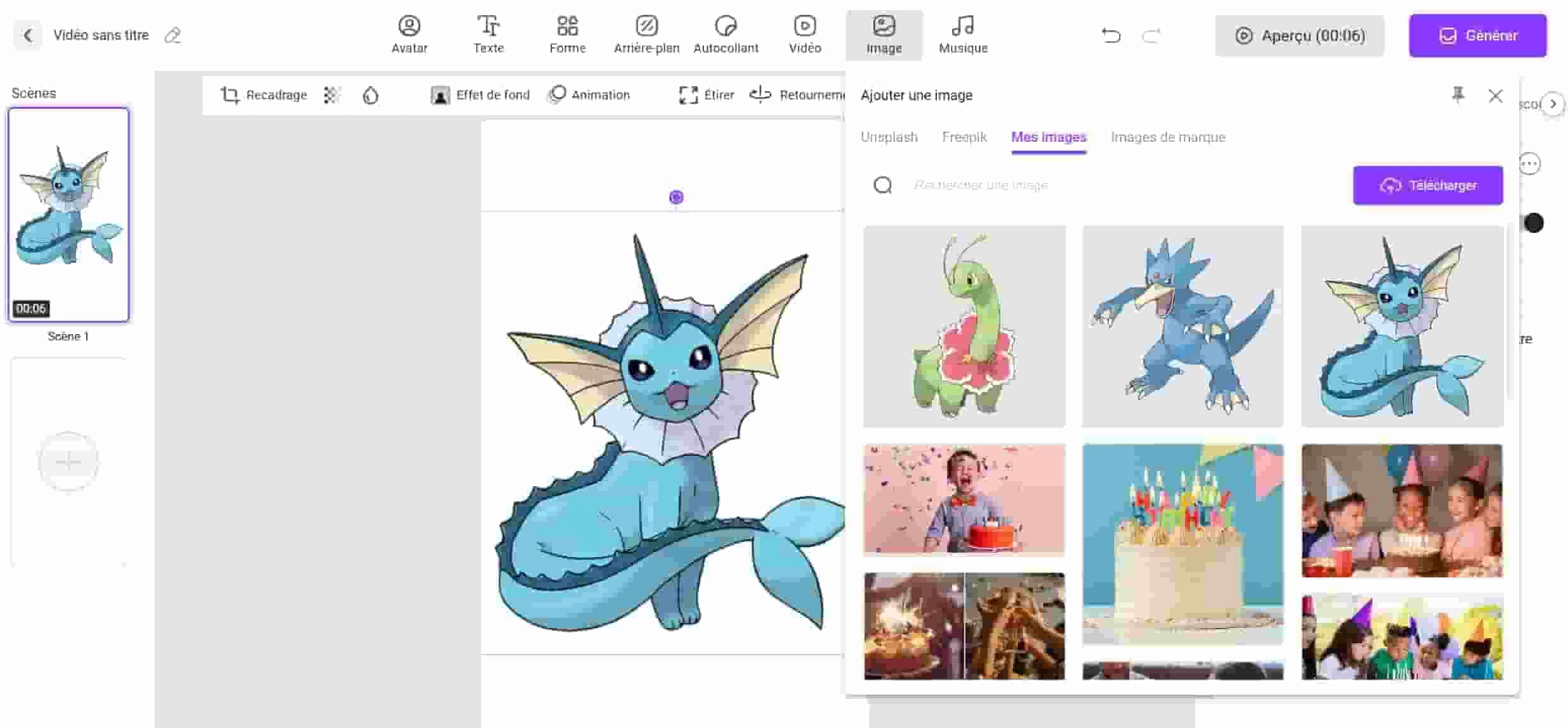
Task: Select children with colorful hats photo
Action: point(1402,636)
